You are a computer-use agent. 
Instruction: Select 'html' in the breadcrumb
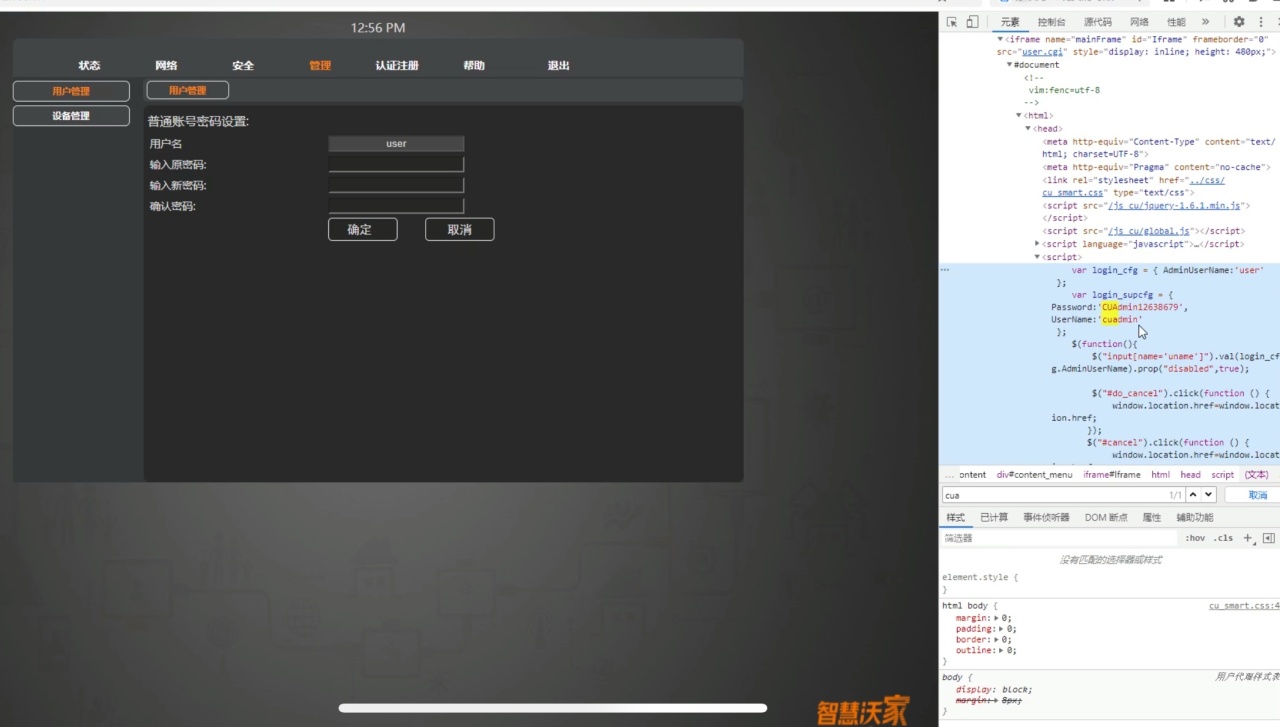click(1160, 475)
